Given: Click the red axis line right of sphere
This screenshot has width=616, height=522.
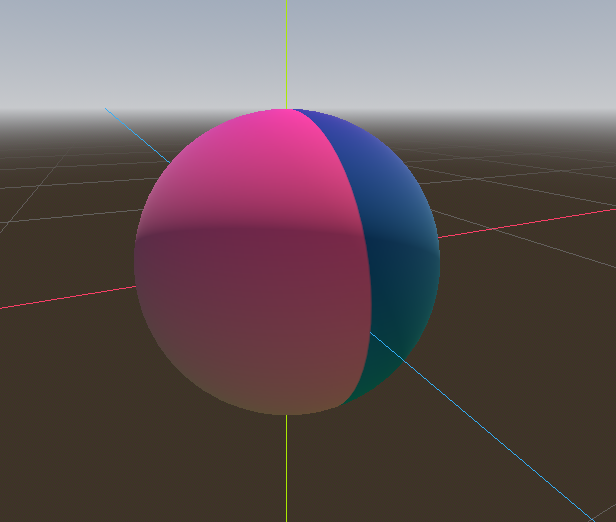Looking at the screenshot, I should coord(520,224).
